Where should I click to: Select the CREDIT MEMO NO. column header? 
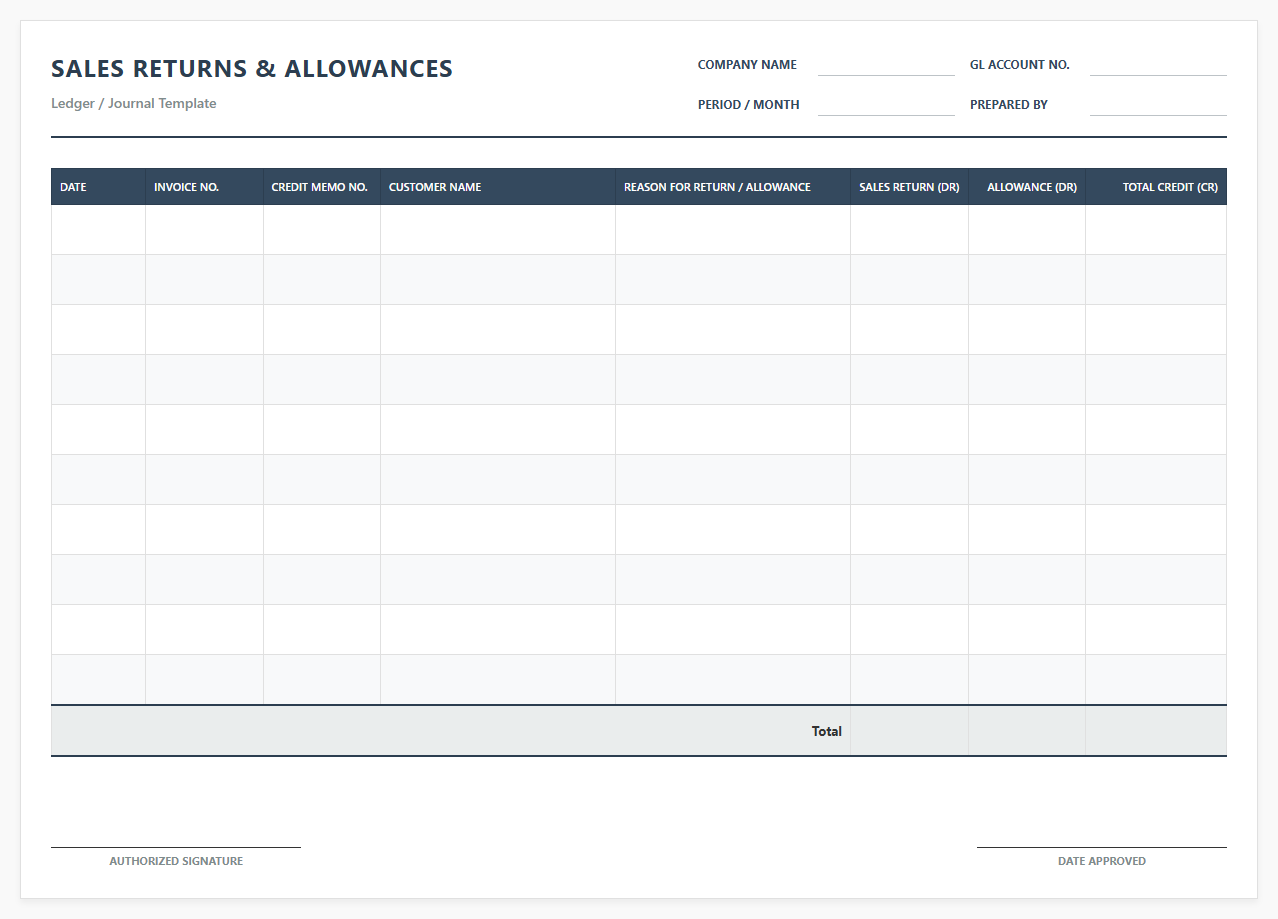click(321, 187)
